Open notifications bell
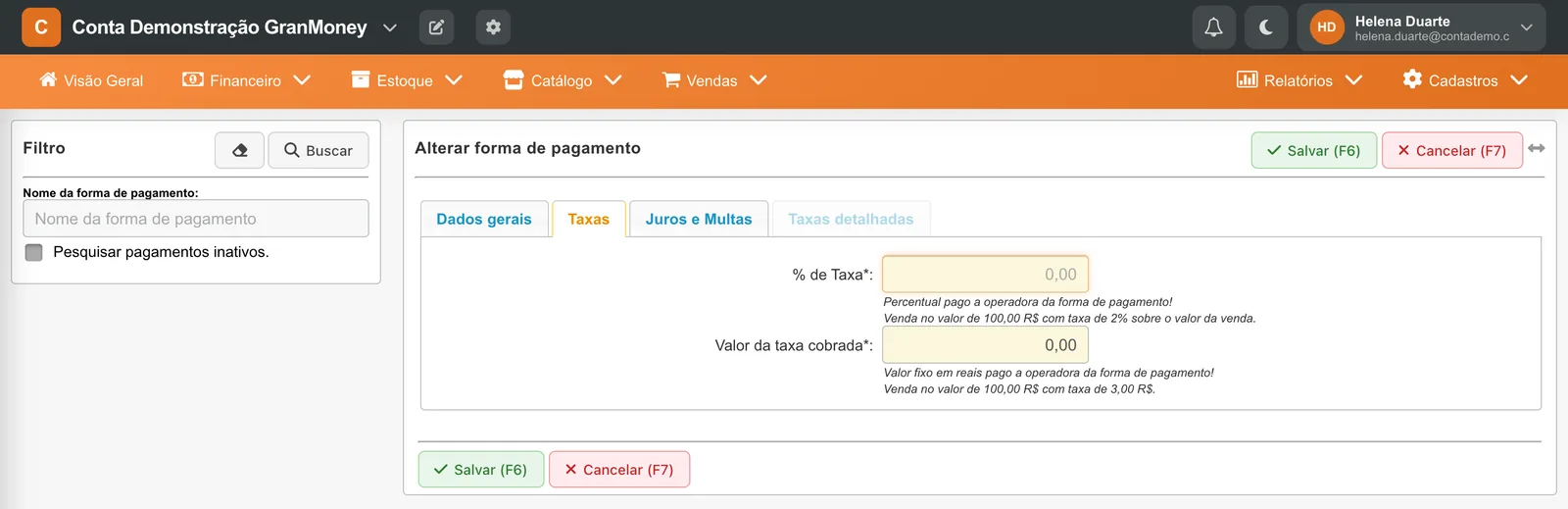Viewport: 1568px width, 509px height. (x=1213, y=27)
